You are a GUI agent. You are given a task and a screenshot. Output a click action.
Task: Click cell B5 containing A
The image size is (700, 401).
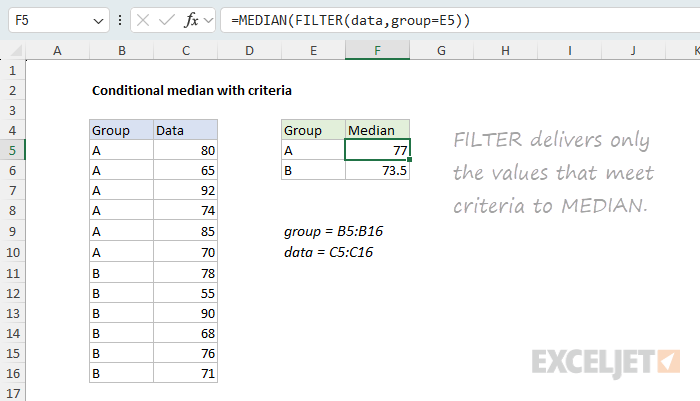tap(121, 150)
